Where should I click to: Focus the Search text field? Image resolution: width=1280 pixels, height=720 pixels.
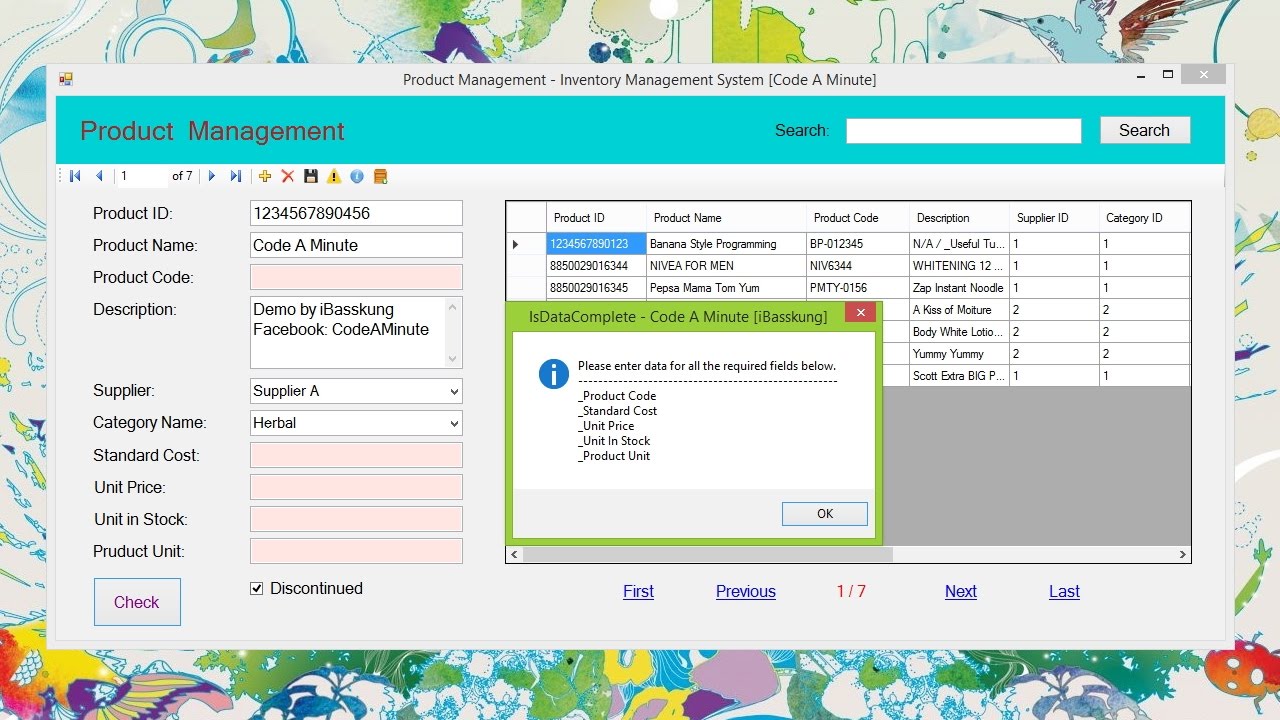point(964,131)
